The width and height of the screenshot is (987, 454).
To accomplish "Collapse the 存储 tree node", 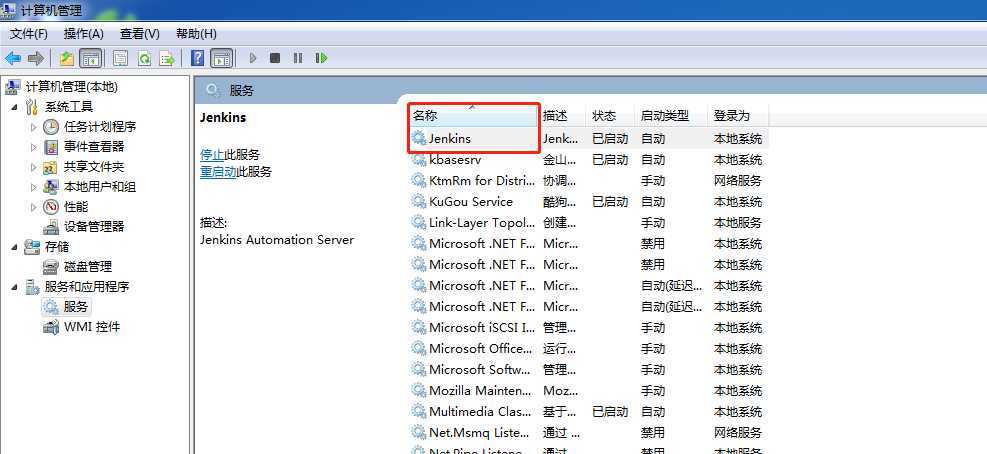I will tap(14, 247).
